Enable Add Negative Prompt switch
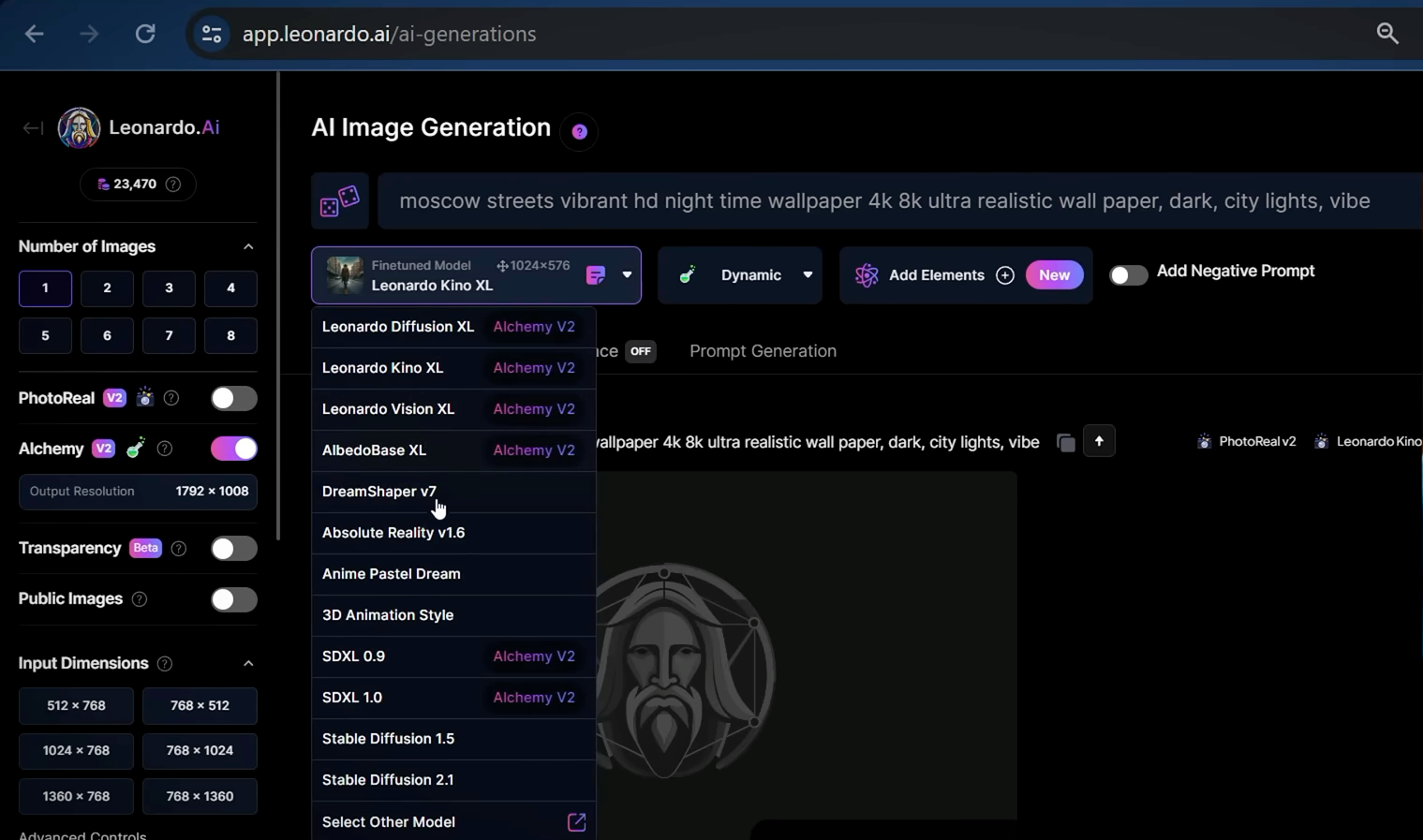This screenshot has width=1423, height=840. (x=1128, y=275)
